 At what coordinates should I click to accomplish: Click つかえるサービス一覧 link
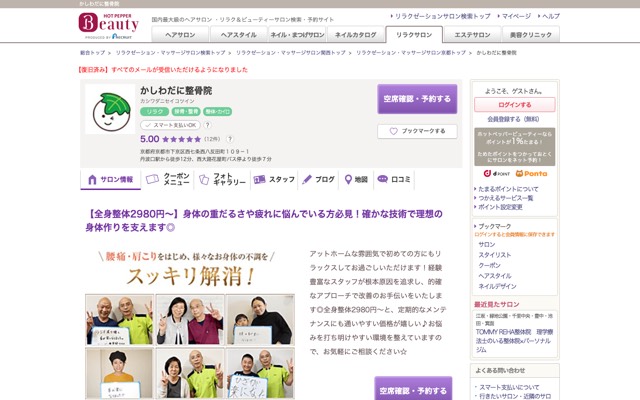point(506,198)
